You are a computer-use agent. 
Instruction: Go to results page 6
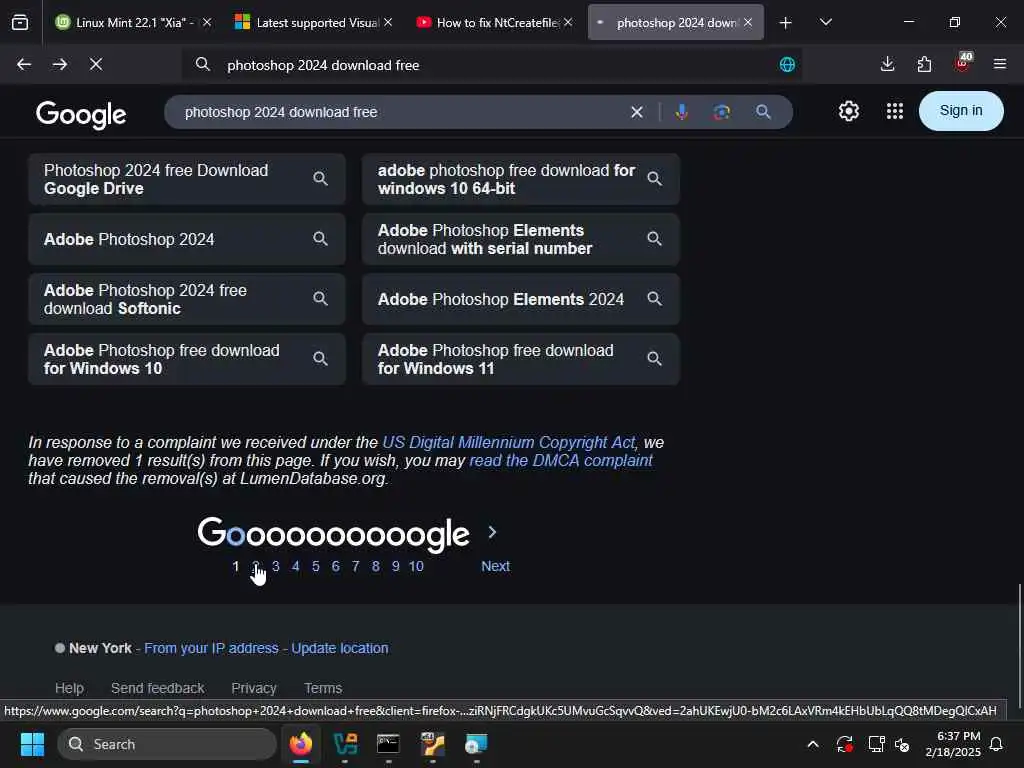click(336, 566)
